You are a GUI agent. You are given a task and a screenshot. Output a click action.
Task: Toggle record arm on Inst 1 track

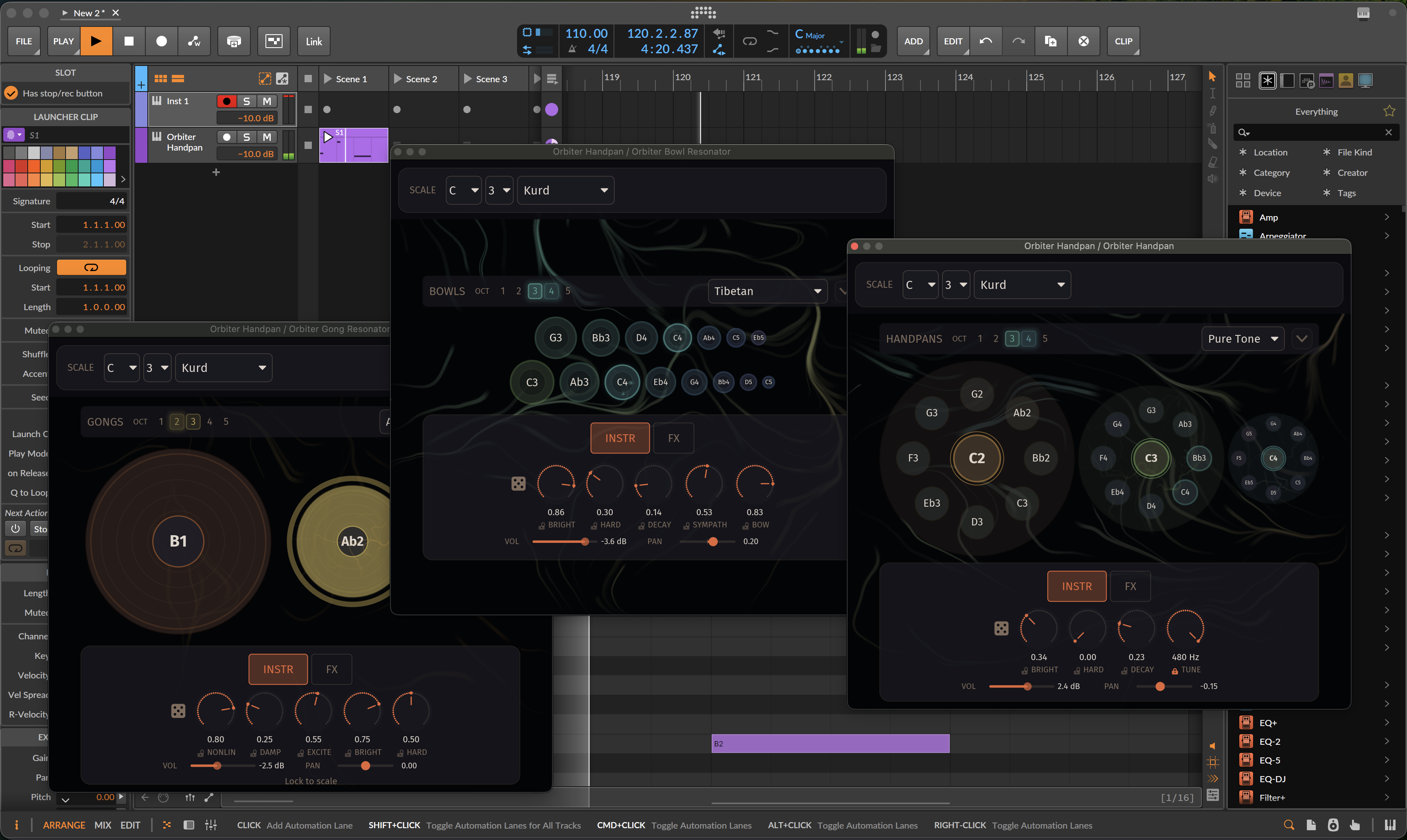pos(226,101)
